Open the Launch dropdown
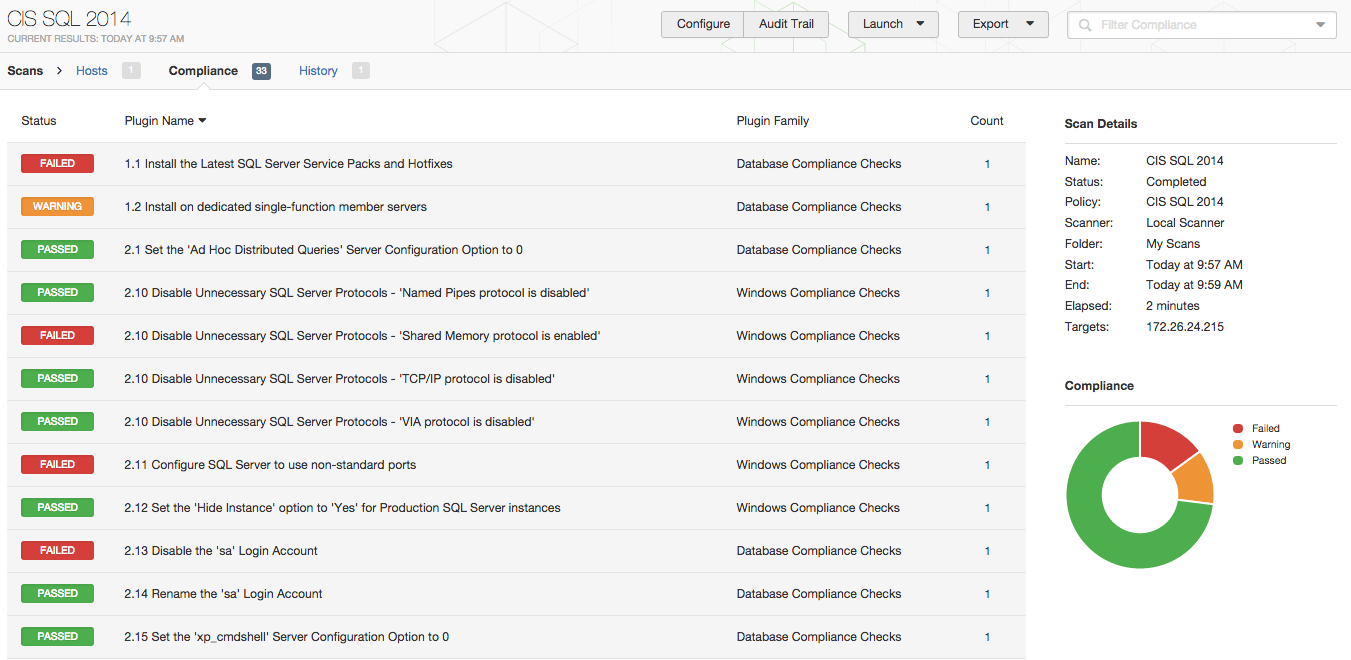Image resolution: width=1351 pixels, height=660 pixels. click(893, 24)
